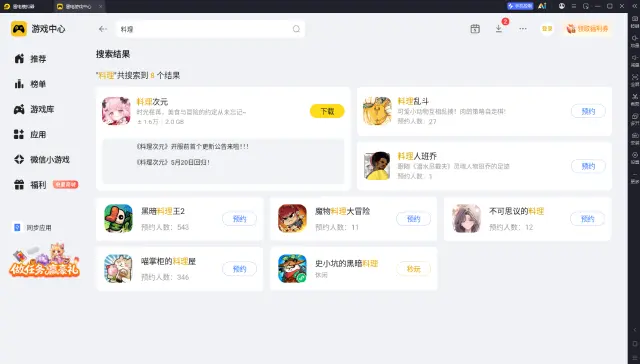
Task: Reserve 料理乱斗 with 预约 button
Action: pos(588,111)
